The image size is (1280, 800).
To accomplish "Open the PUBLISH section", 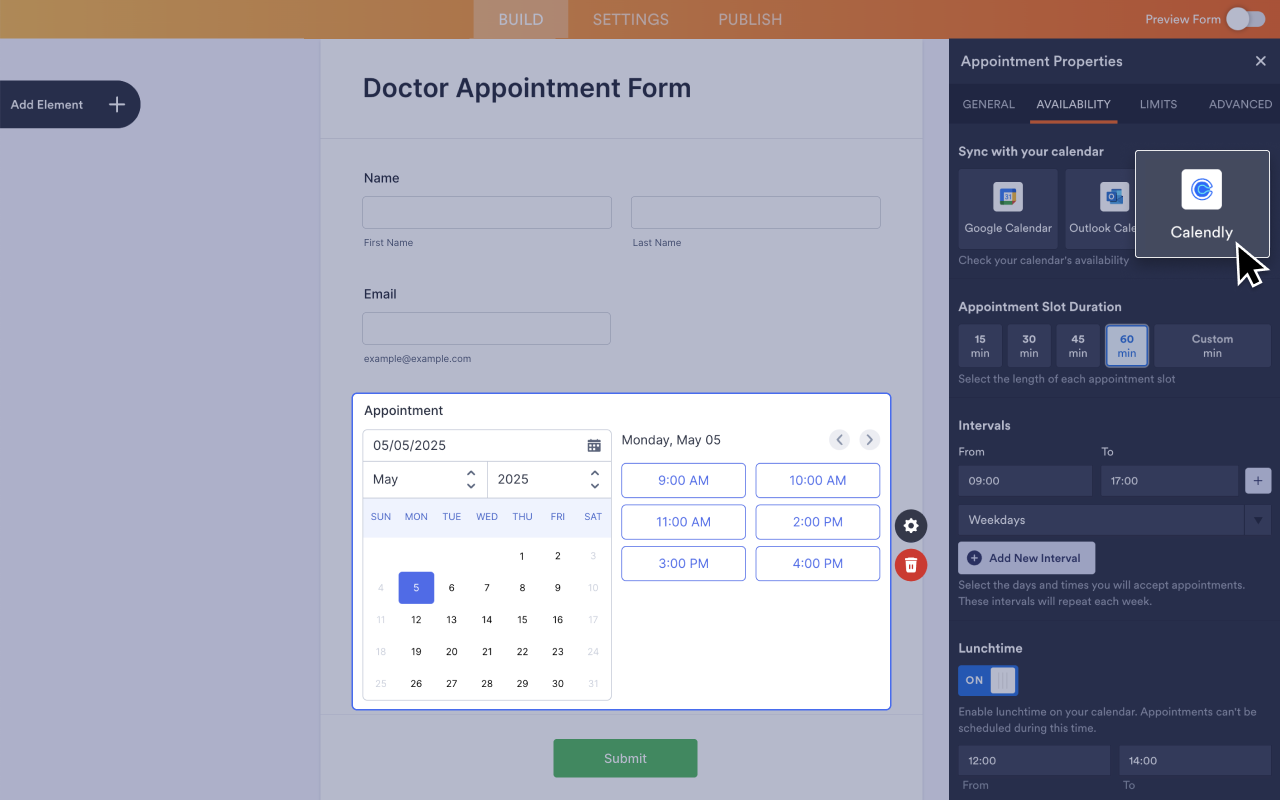I will click(750, 19).
